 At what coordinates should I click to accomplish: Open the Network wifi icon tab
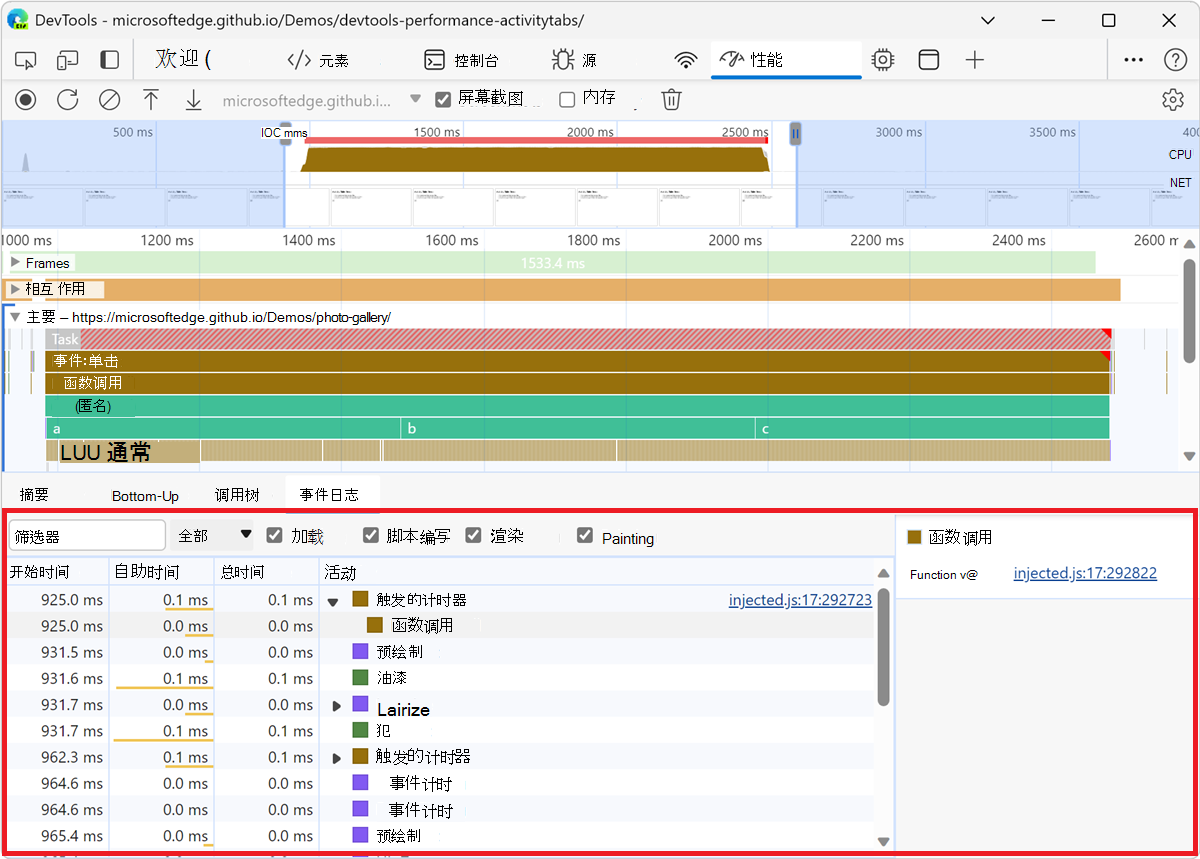686,60
